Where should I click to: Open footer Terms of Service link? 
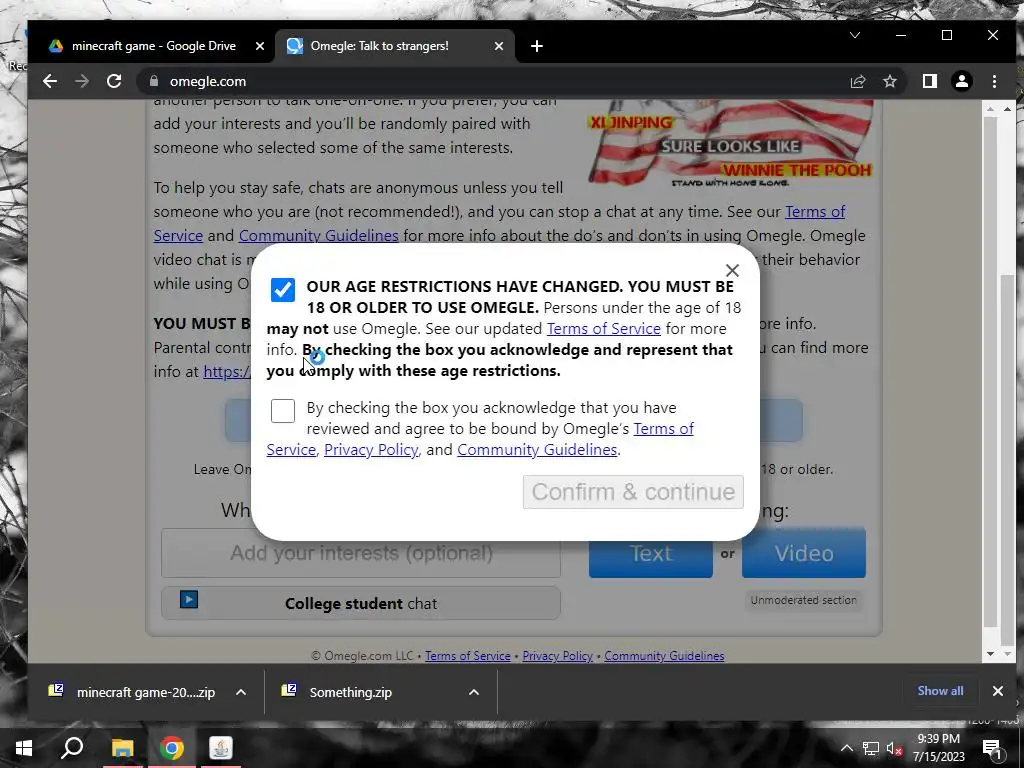[468, 656]
